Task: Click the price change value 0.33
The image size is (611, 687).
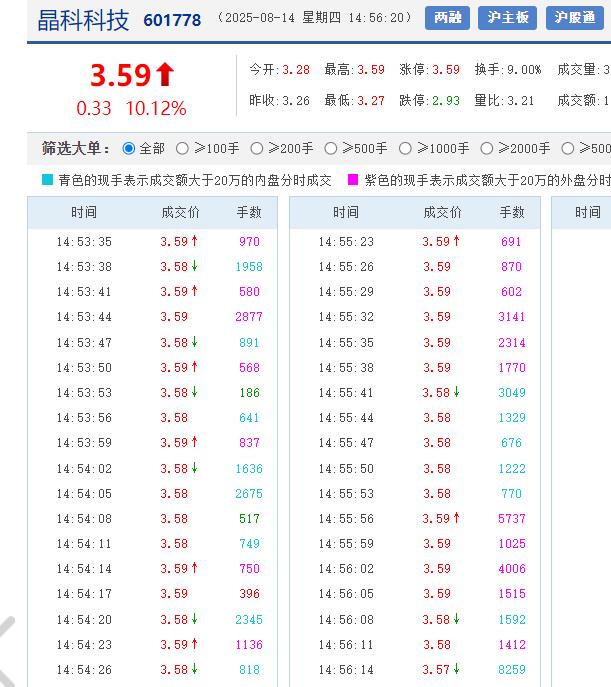Action: [x=94, y=108]
